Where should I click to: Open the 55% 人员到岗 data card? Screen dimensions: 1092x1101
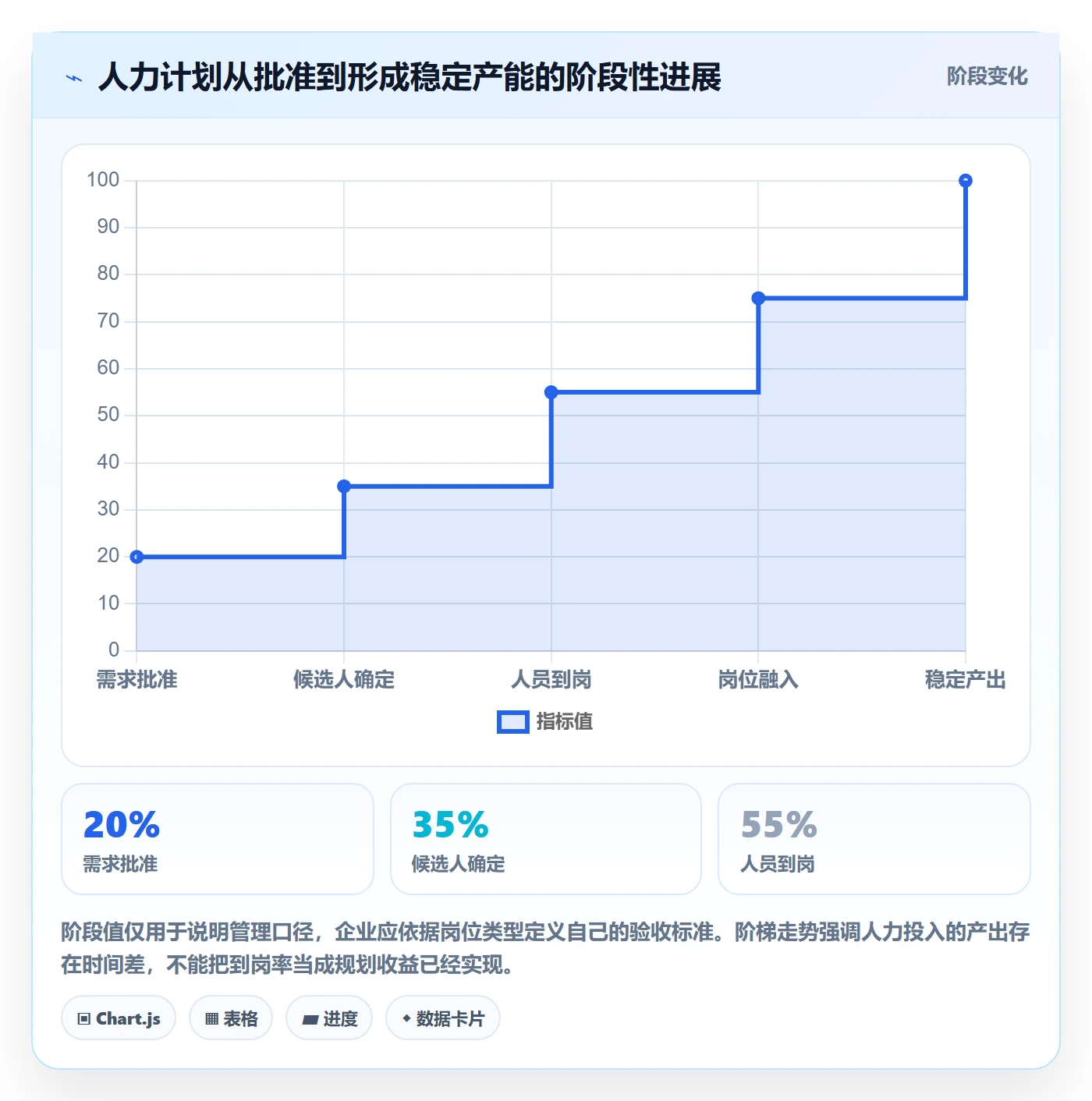[x=874, y=839]
